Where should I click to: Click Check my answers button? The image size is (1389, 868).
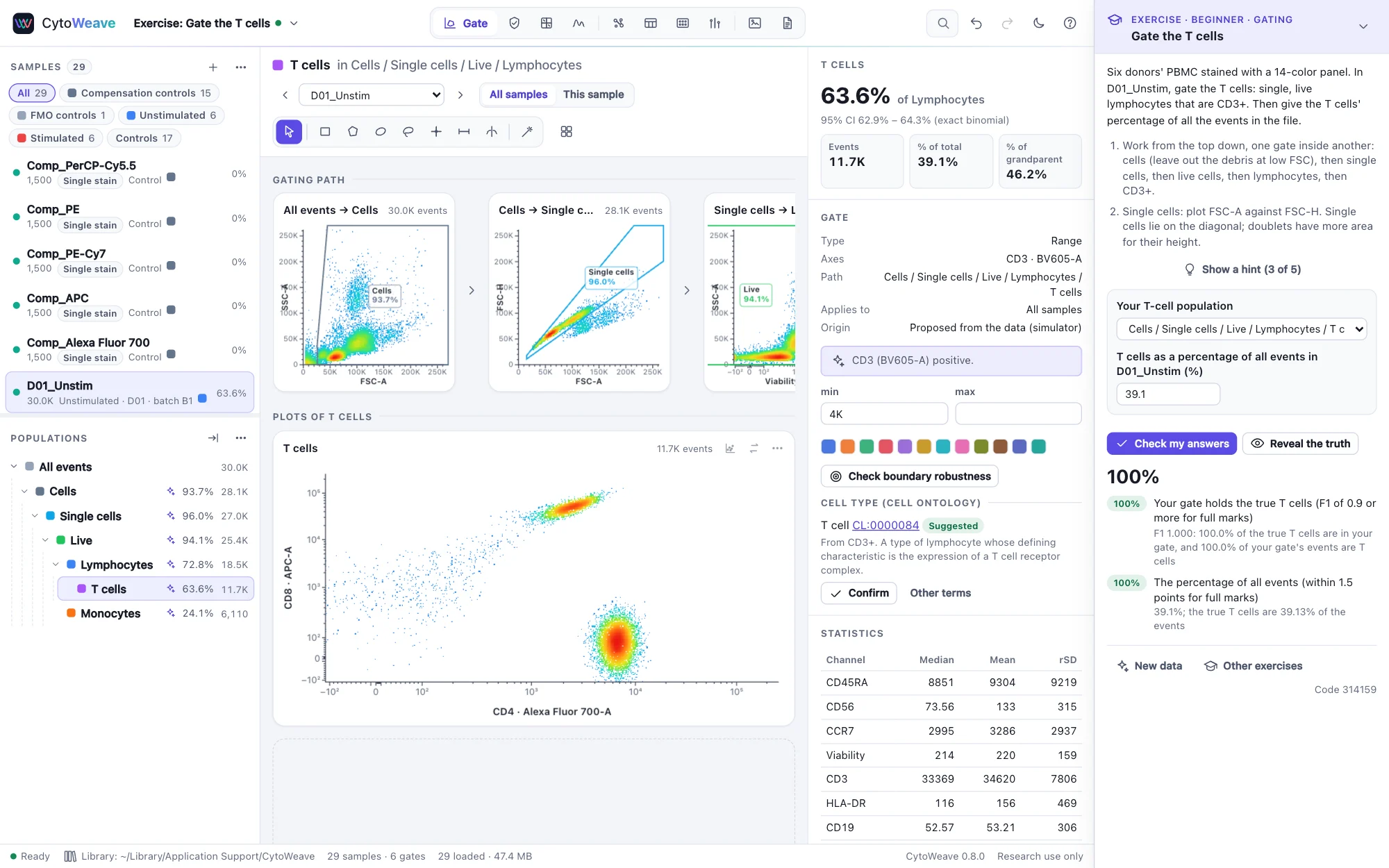coord(1172,444)
